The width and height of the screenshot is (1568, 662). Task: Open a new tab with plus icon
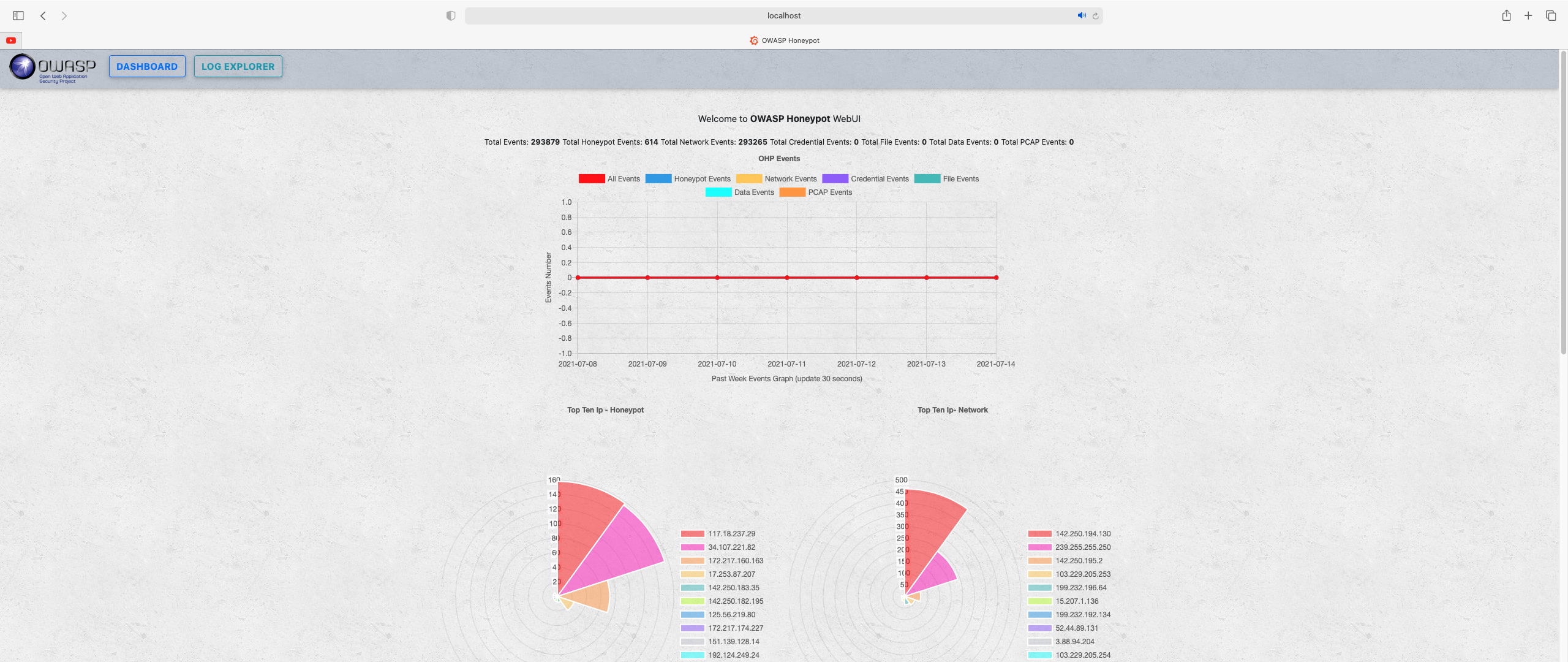tap(1528, 16)
